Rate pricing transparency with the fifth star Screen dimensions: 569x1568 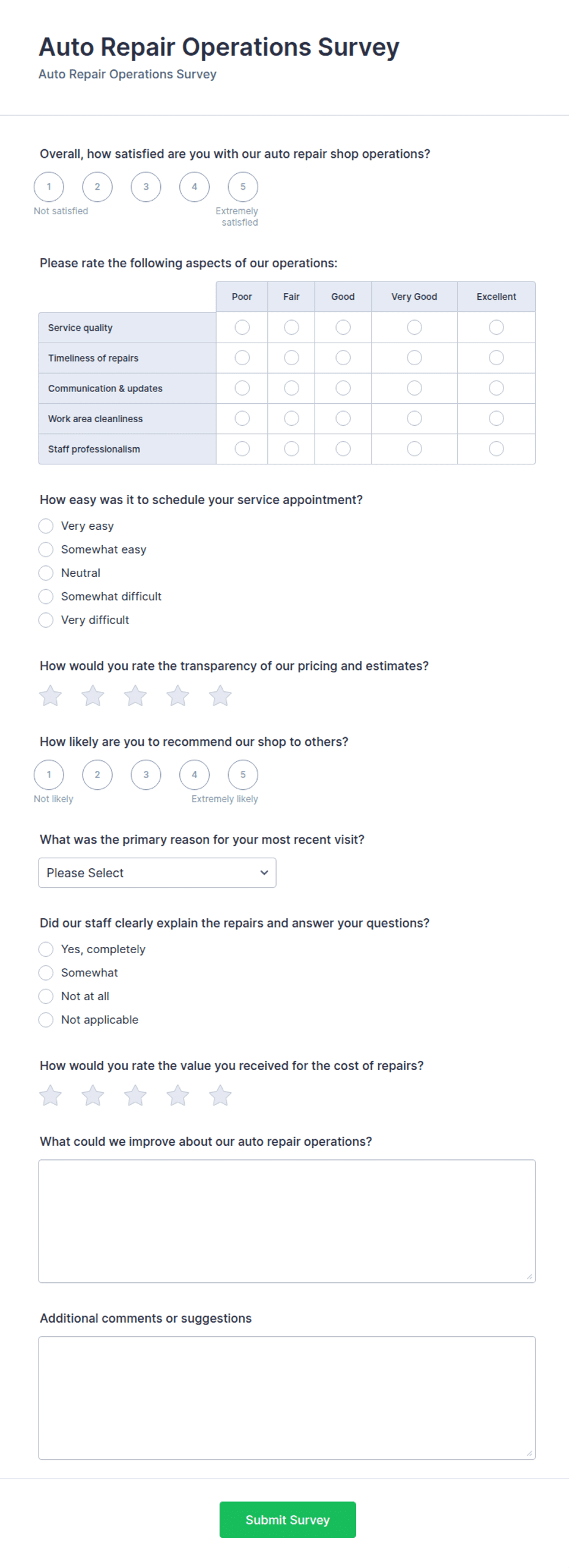click(220, 696)
